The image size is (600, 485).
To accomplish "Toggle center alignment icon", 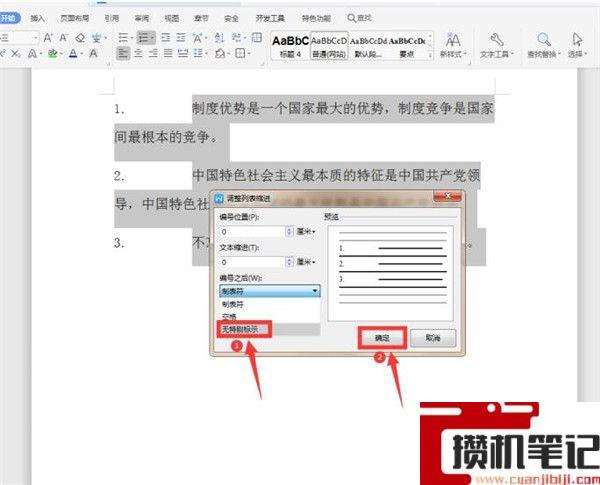I will [138, 53].
